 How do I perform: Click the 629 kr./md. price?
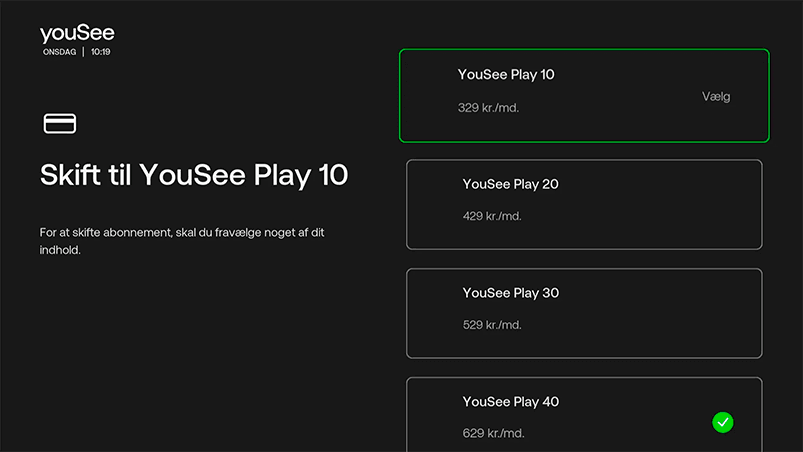point(492,433)
